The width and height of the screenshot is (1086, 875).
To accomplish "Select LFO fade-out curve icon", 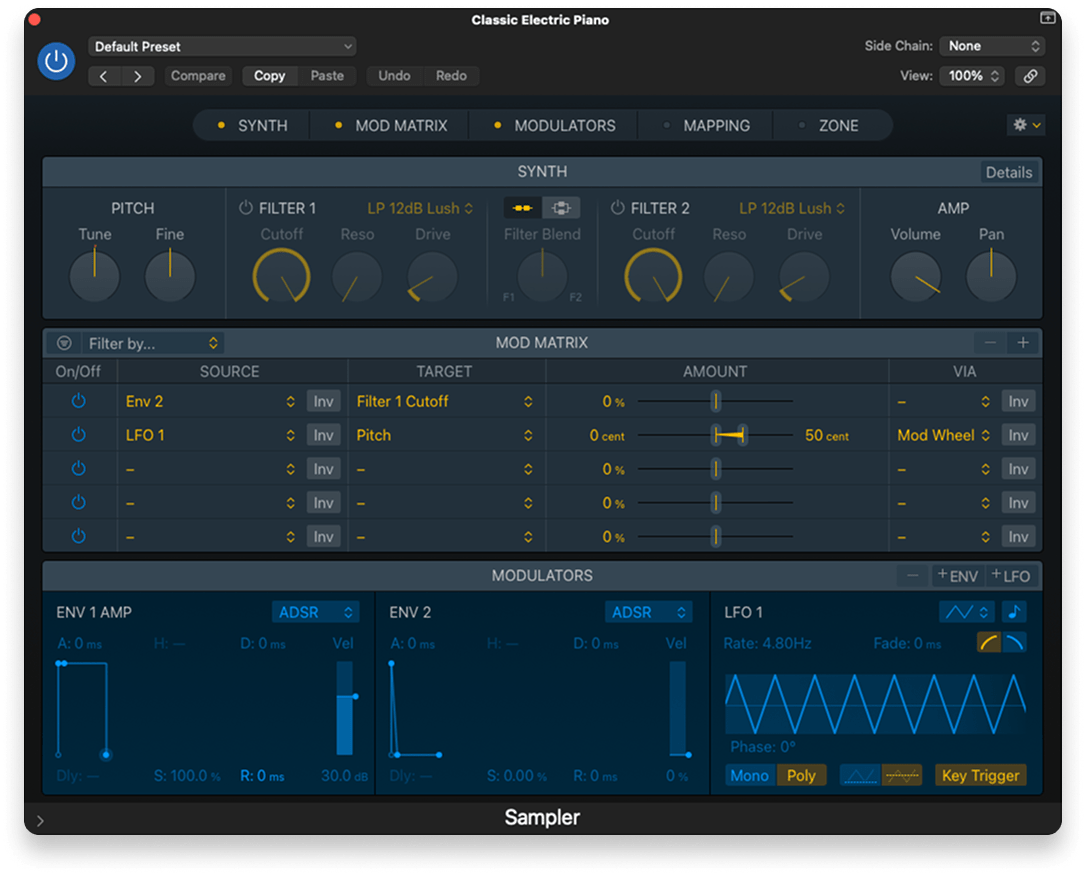I will (x=1014, y=642).
